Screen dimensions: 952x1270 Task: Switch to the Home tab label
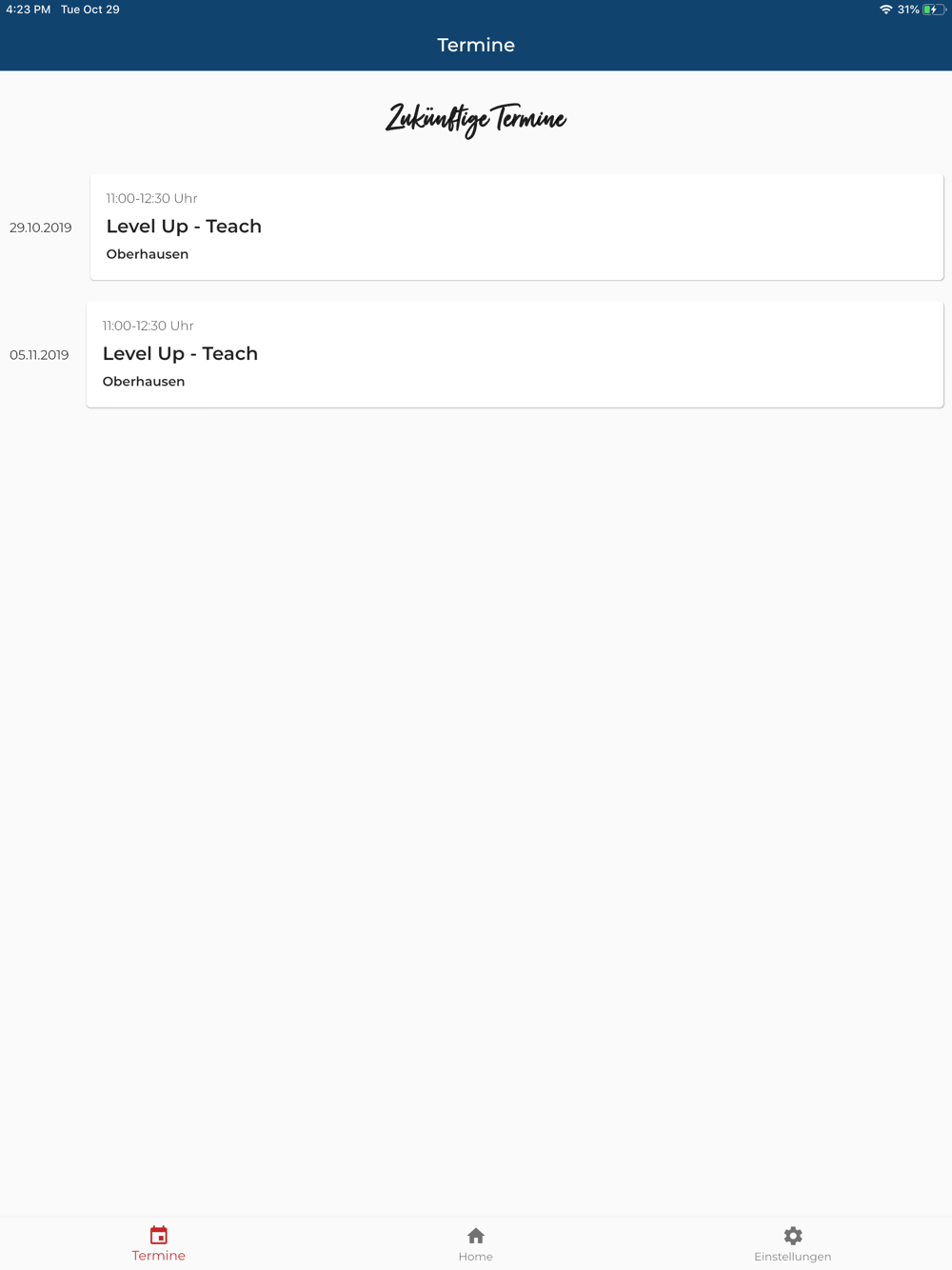coord(476,1257)
